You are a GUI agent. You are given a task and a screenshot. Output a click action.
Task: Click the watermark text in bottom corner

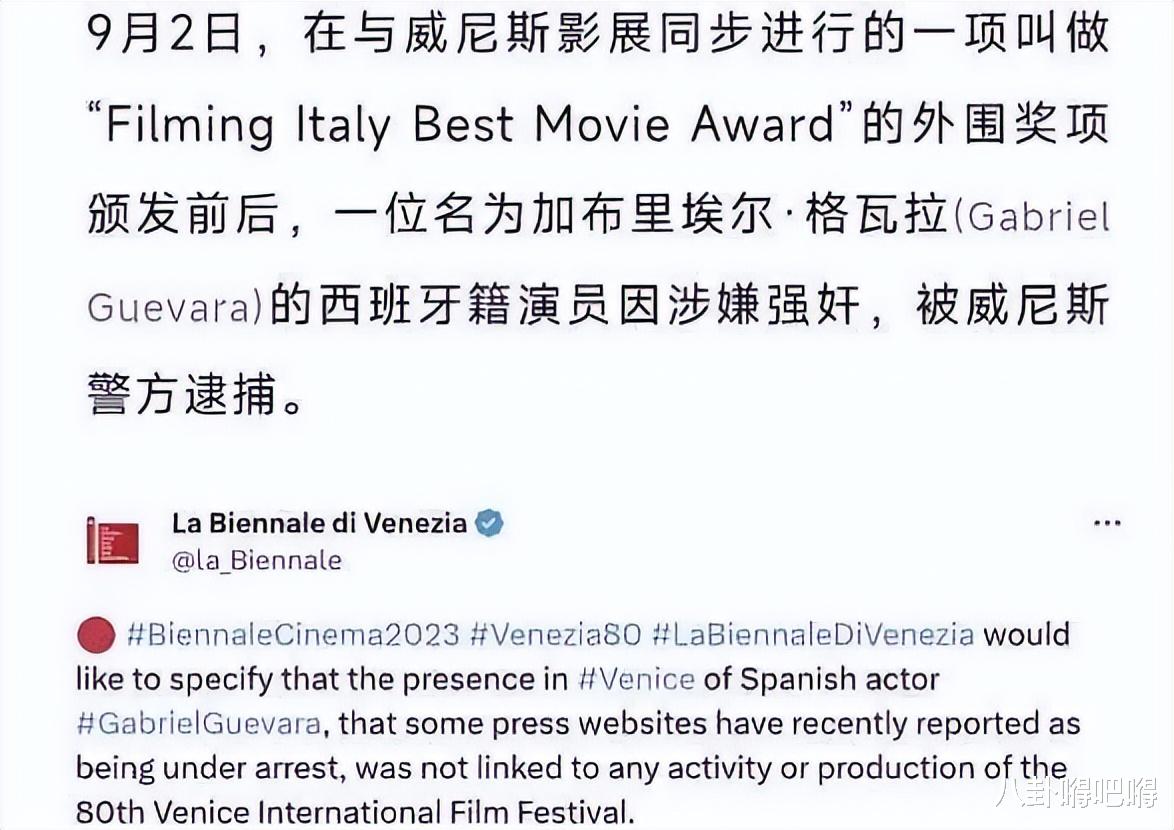(x=1075, y=793)
